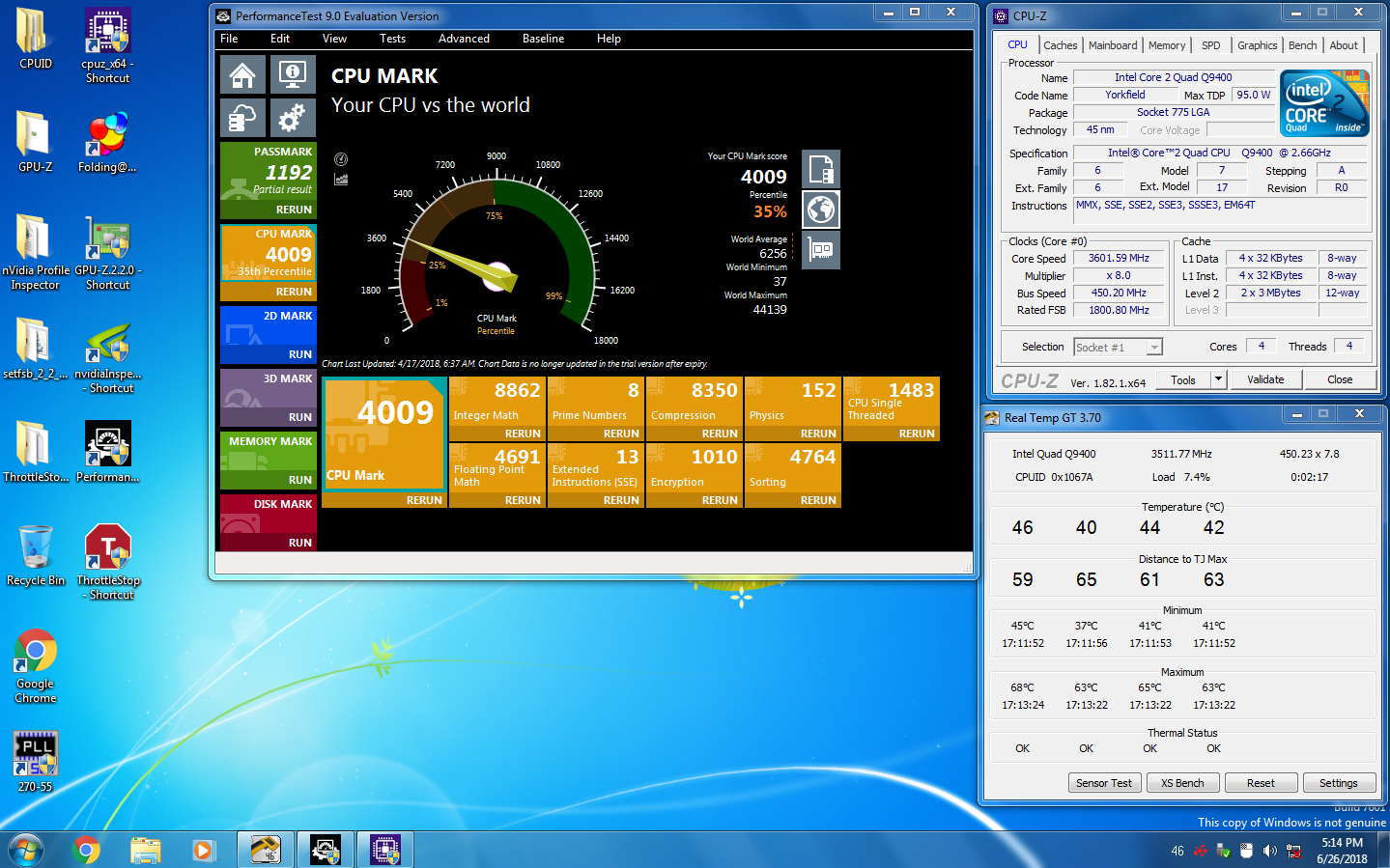The image size is (1390, 868).
Task: Open the nvidiaInspector shortcut icon
Action: coord(107,355)
